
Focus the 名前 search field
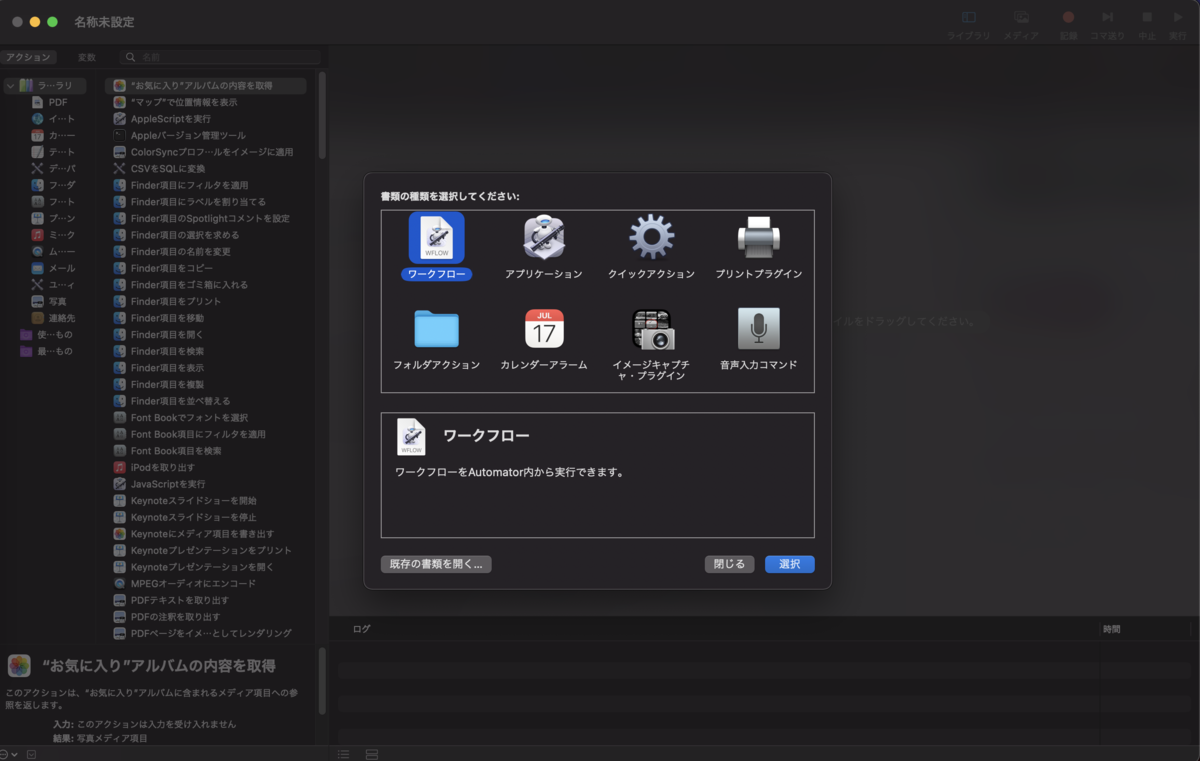(220, 58)
